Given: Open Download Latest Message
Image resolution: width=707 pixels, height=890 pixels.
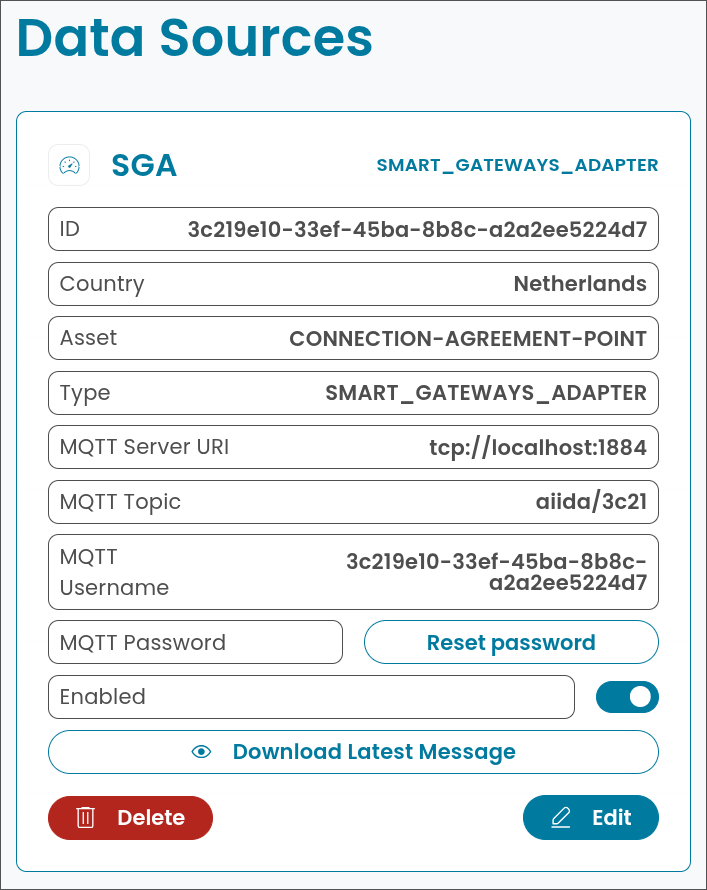Looking at the screenshot, I should (x=353, y=751).
